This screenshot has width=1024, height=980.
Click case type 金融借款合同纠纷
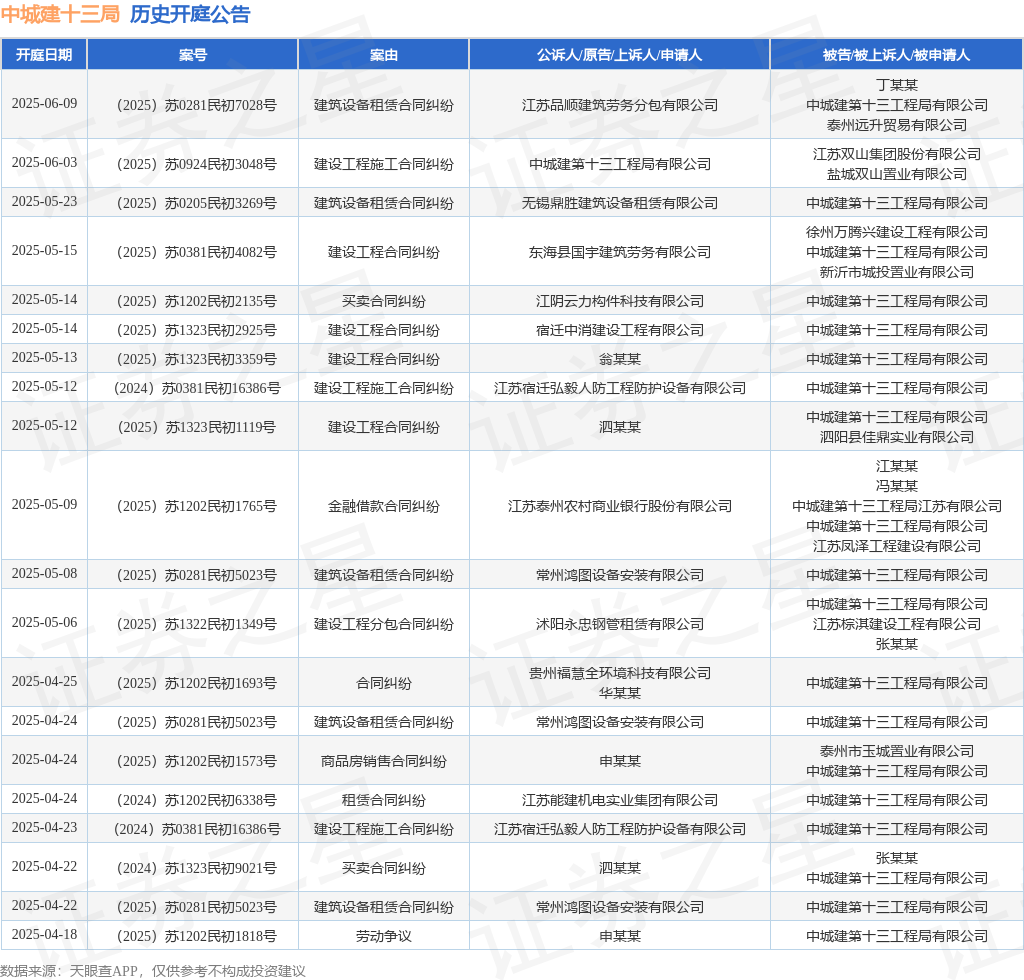coord(383,506)
